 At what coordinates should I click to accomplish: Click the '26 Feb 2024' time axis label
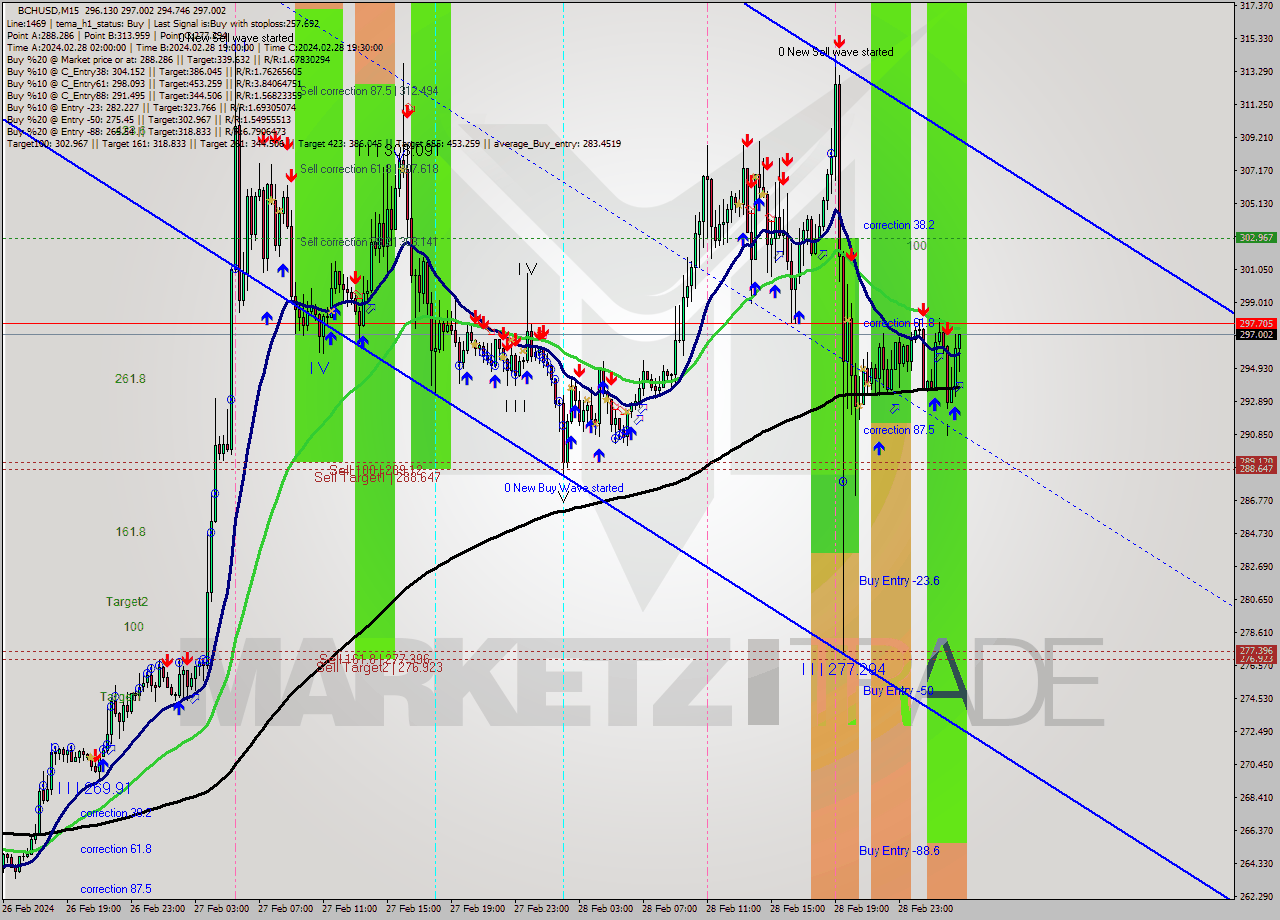28,910
